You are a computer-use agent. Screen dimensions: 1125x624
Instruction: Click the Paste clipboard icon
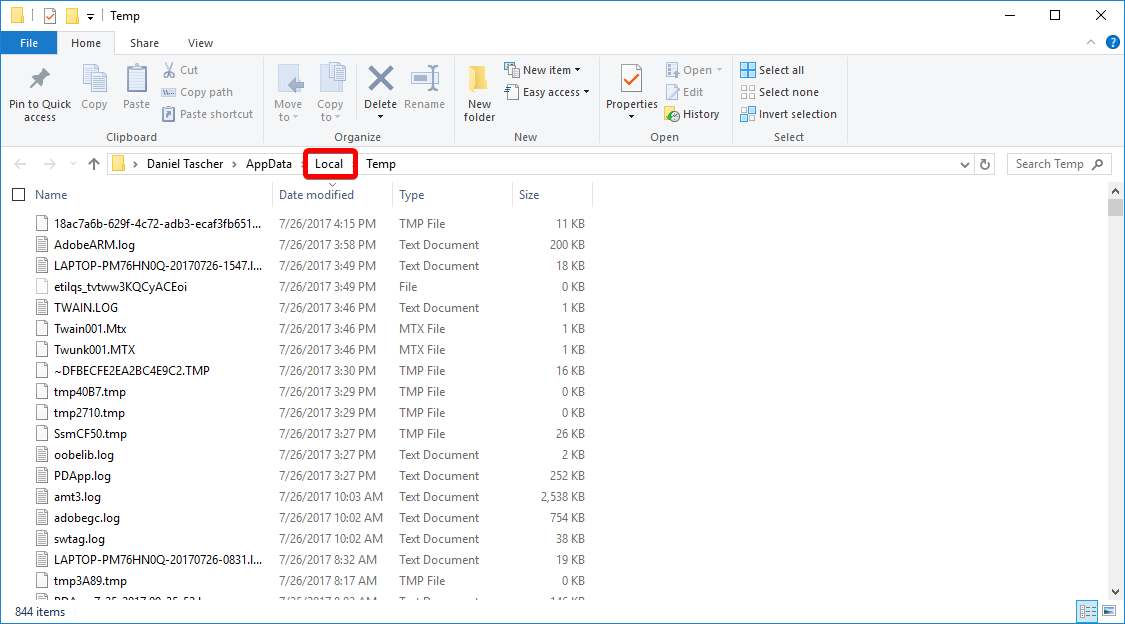click(x=136, y=78)
